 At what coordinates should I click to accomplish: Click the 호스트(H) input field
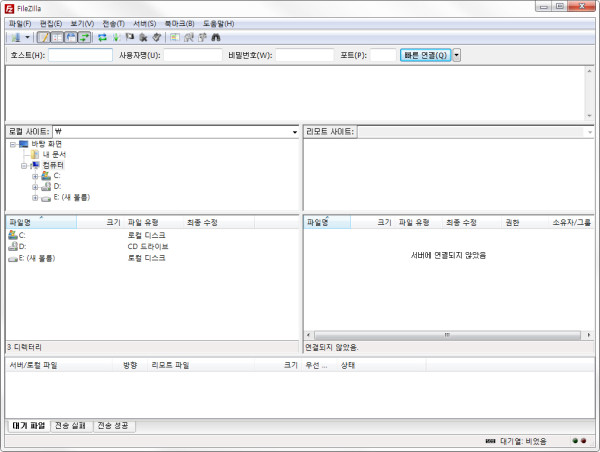pyautogui.click(x=80, y=55)
